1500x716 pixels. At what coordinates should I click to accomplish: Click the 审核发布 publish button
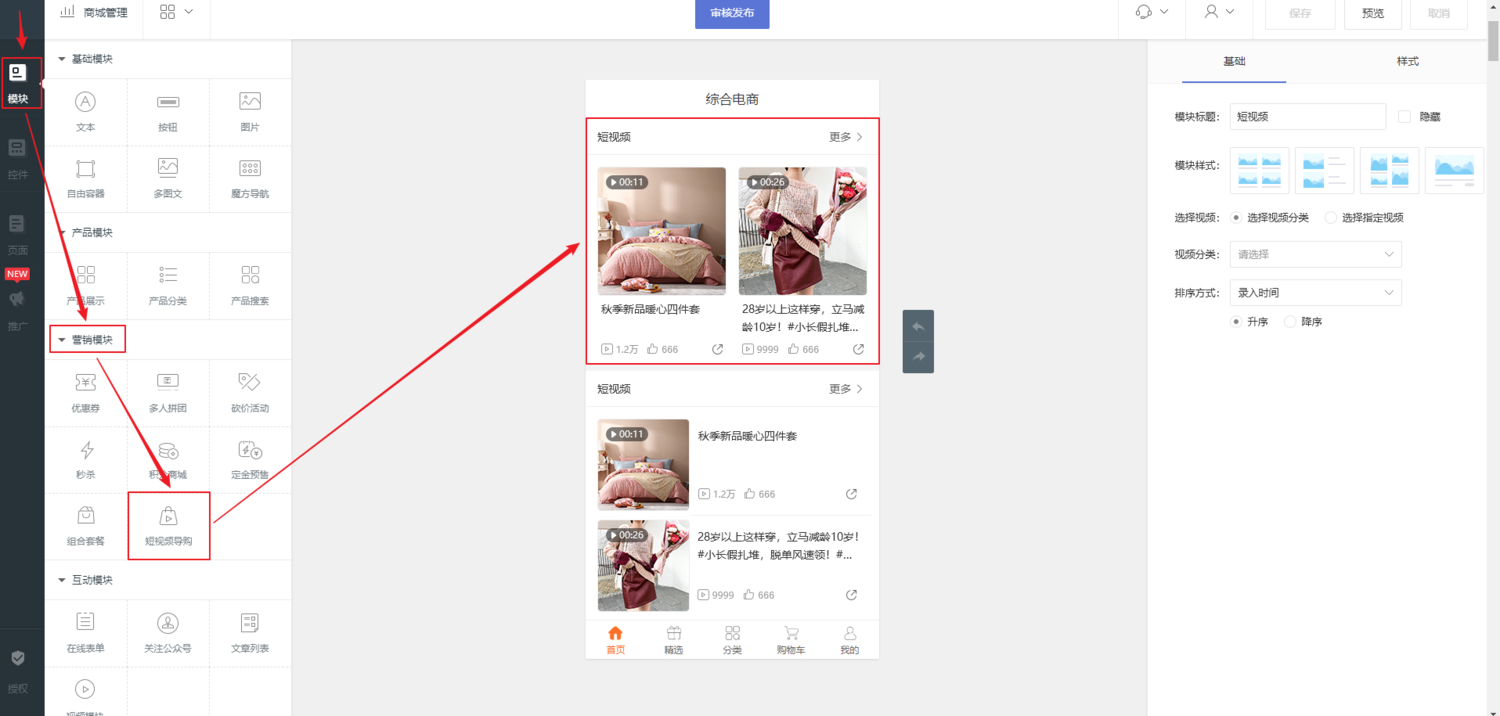point(732,13)
